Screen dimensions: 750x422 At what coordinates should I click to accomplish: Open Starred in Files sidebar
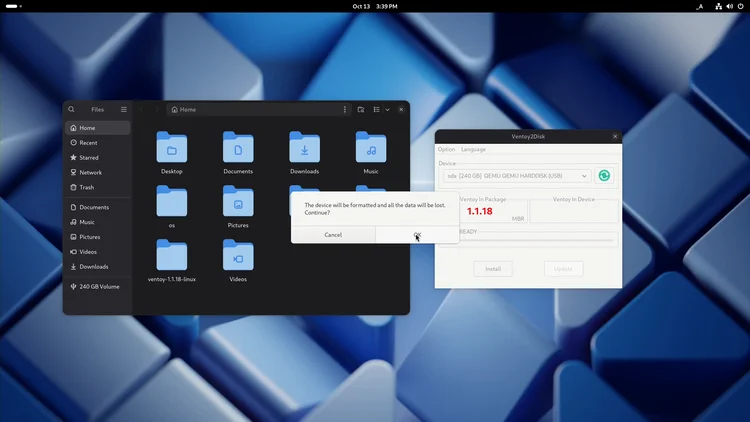(98, 157)
